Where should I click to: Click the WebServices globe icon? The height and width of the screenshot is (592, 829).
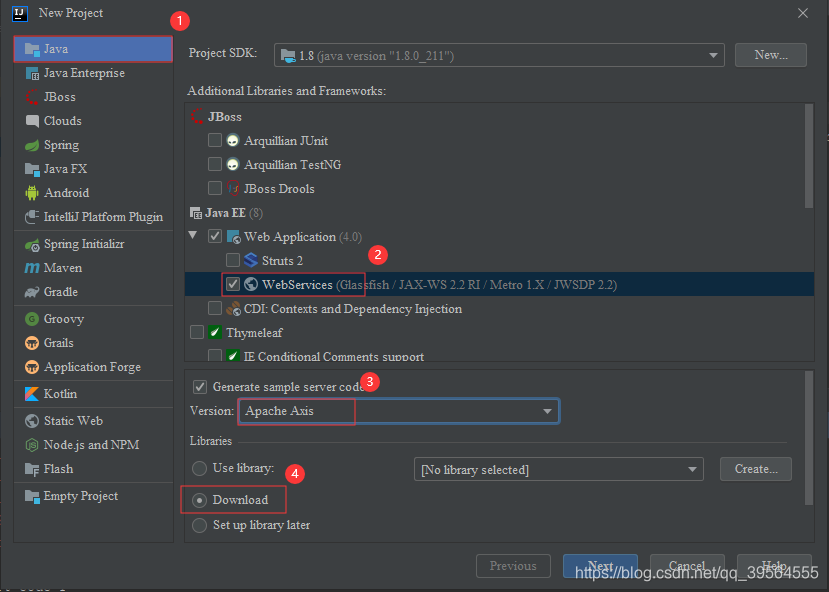(251, 284)
